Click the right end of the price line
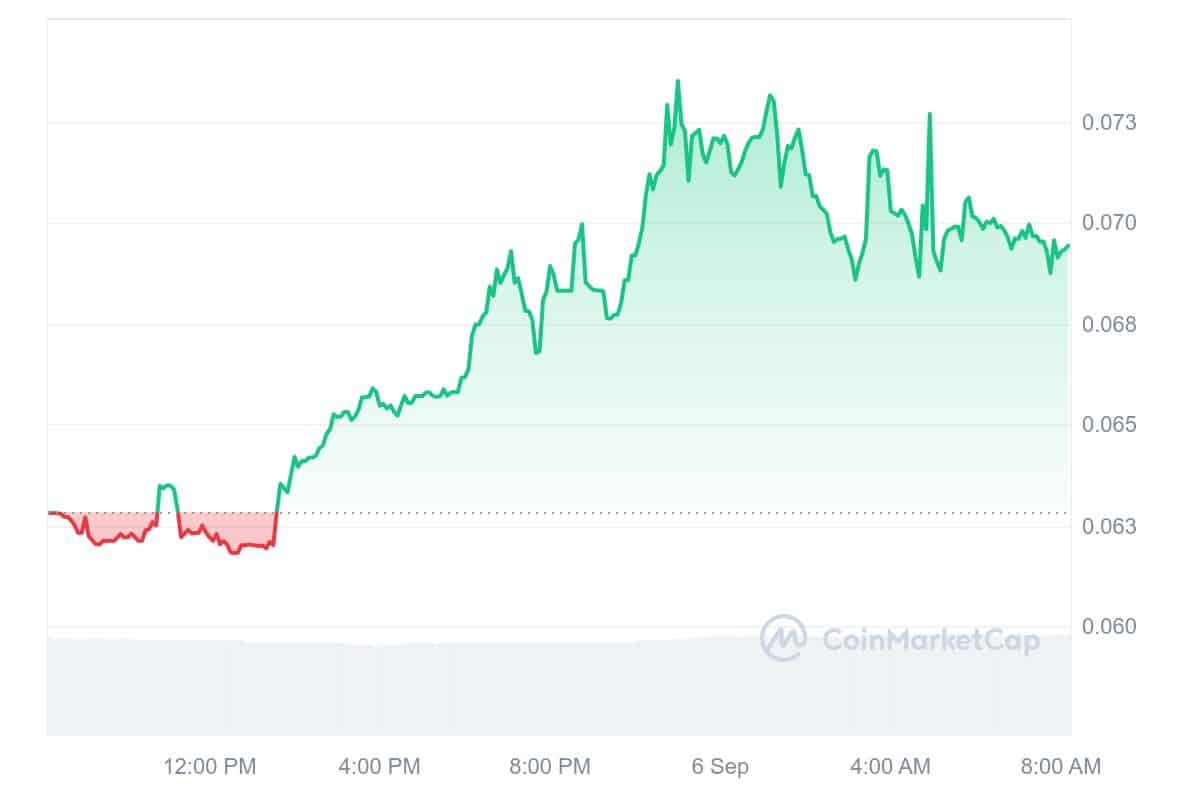 pyautogui.click(x=1068, y=246)
